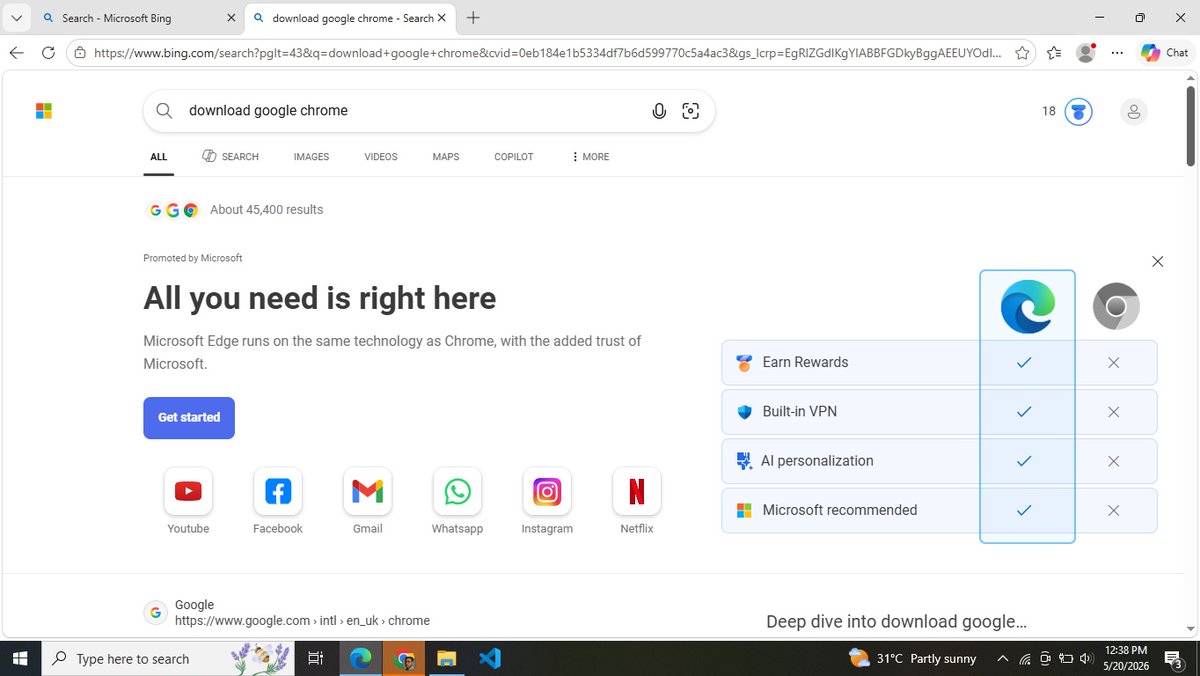Switch to the MAPS tab
1200x676 pixels.
pos(446,157)
